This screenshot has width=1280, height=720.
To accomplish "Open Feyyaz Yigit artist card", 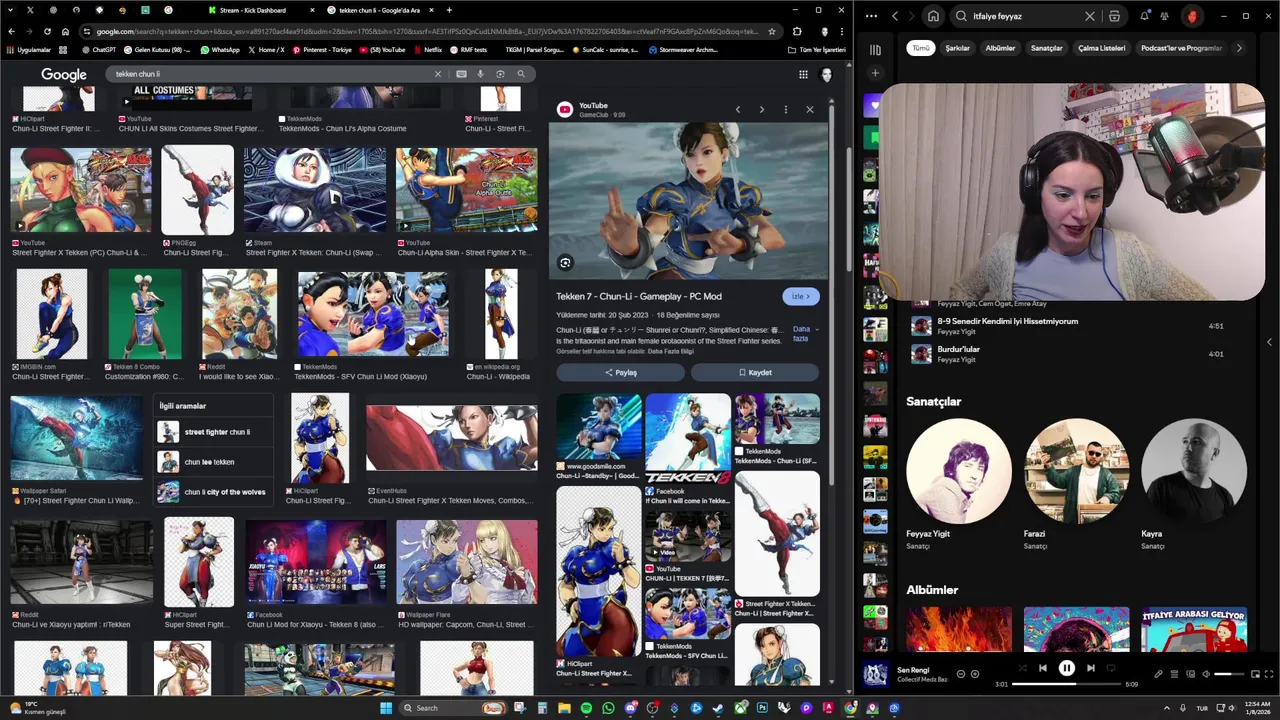I will click(958, 485).
